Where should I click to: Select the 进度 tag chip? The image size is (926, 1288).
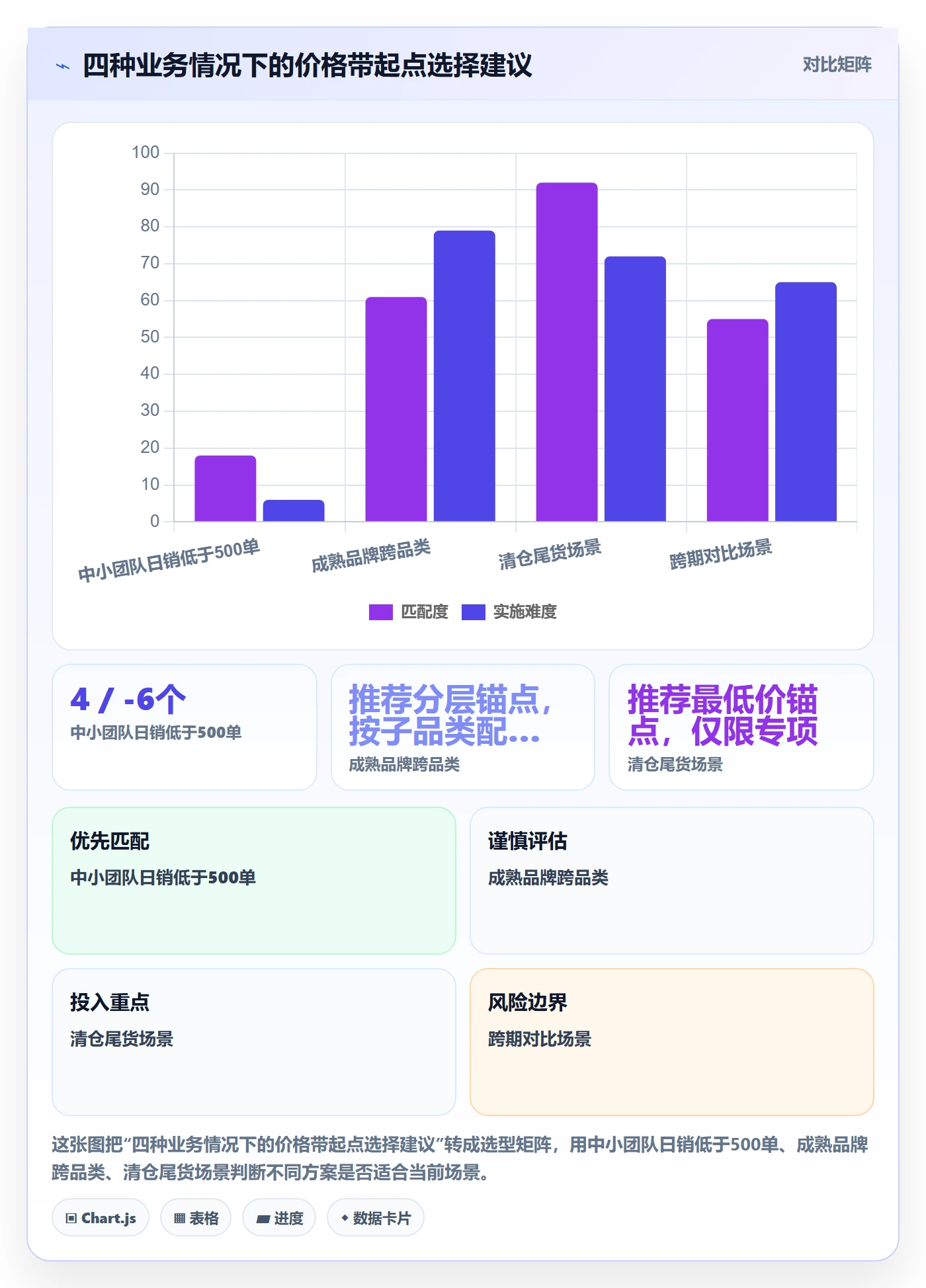pyautogui.click(x=279, y=1218)
